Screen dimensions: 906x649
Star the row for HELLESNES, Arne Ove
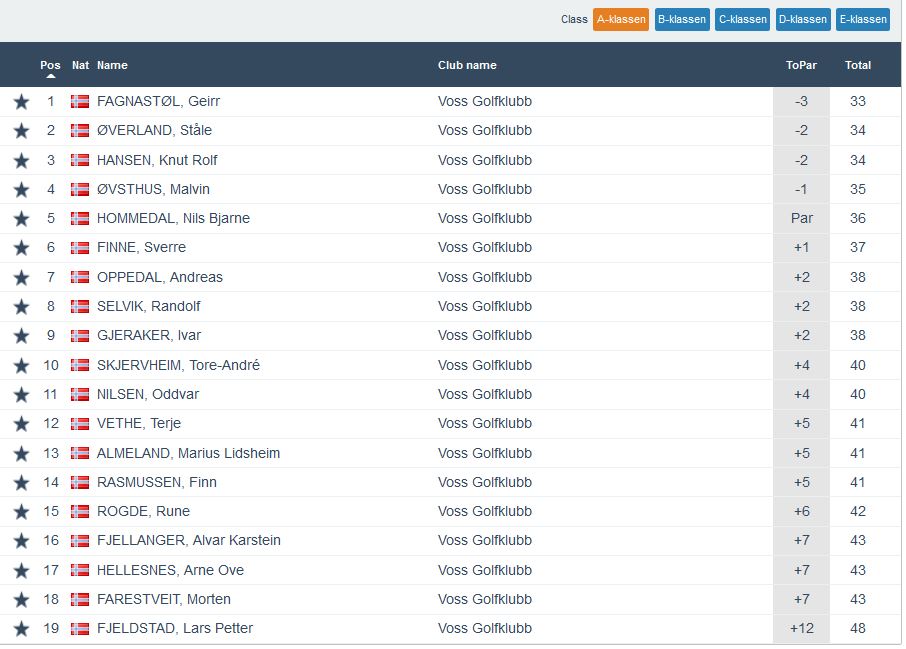[21, 571]
